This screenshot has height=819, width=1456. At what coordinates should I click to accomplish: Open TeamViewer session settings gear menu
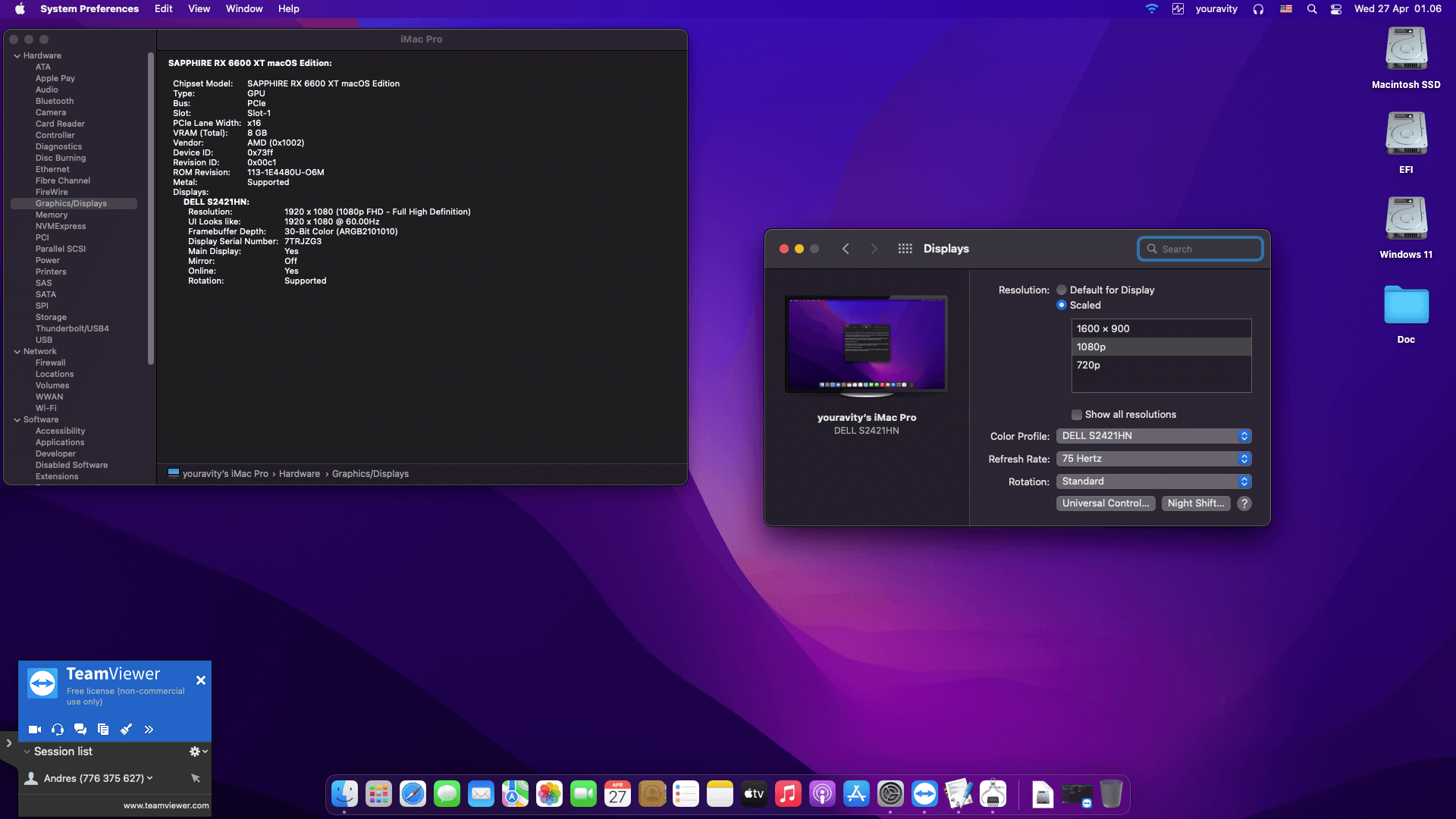[x=198, y=752]
